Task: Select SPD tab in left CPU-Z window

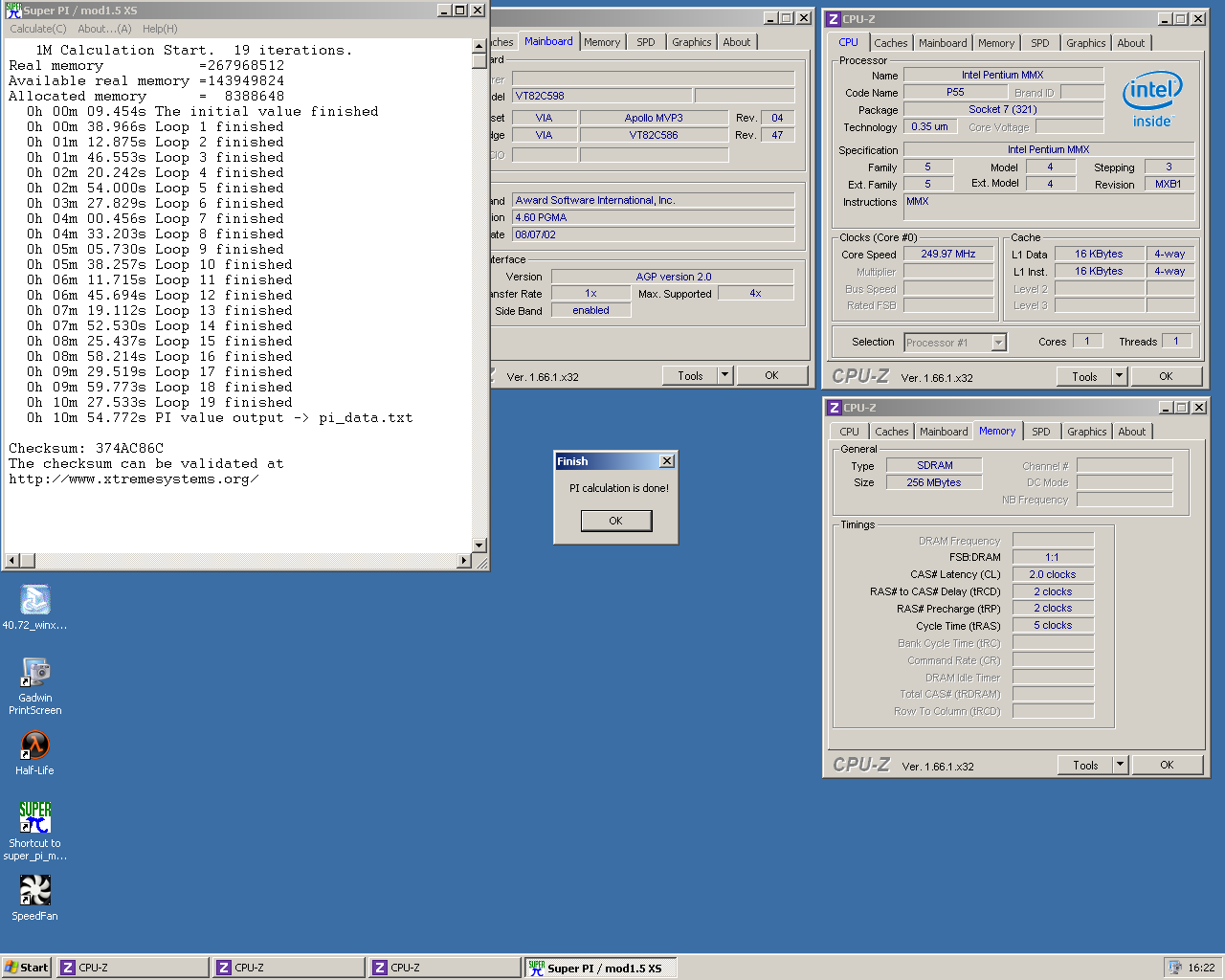Action: [646, 42]
